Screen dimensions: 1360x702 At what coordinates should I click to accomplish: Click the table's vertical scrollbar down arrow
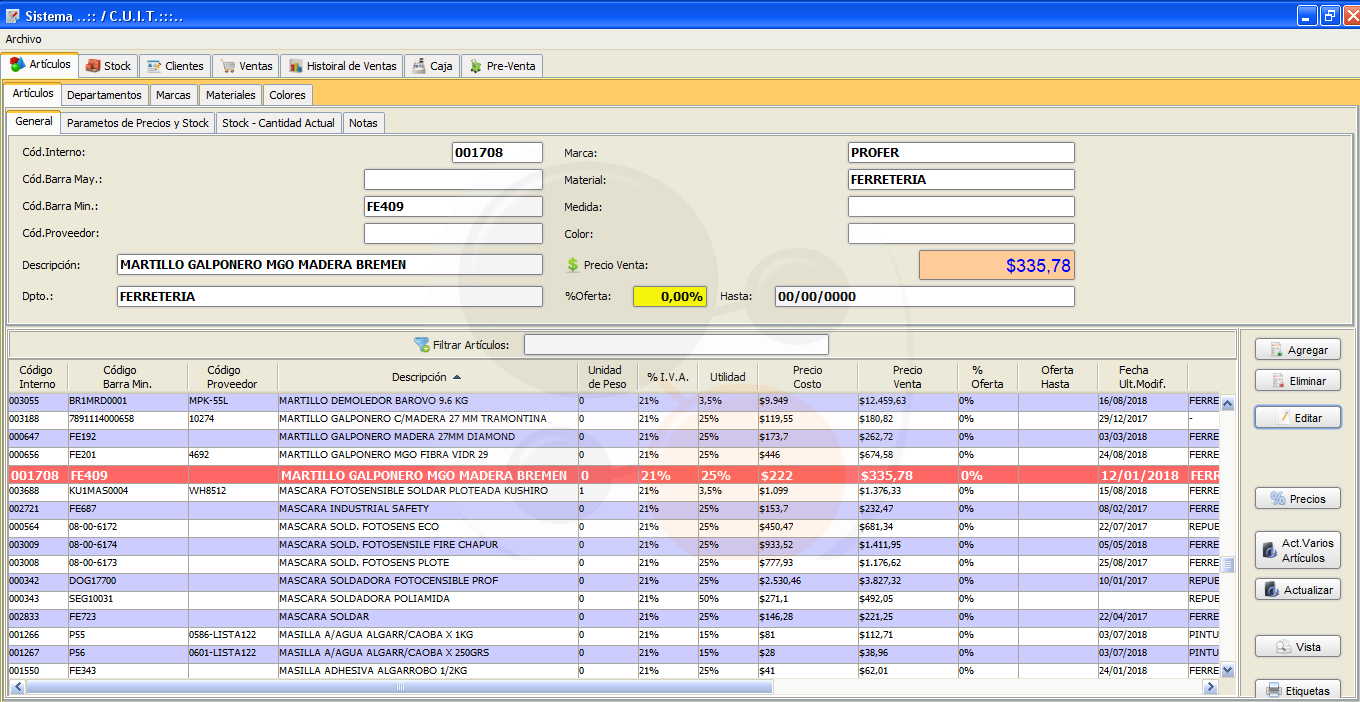pos(1228,670)
